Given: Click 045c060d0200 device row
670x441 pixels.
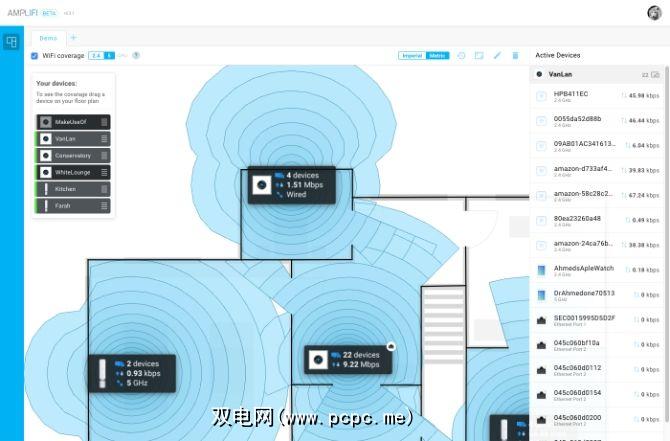Looking at the screenshot, I should 598,420.
